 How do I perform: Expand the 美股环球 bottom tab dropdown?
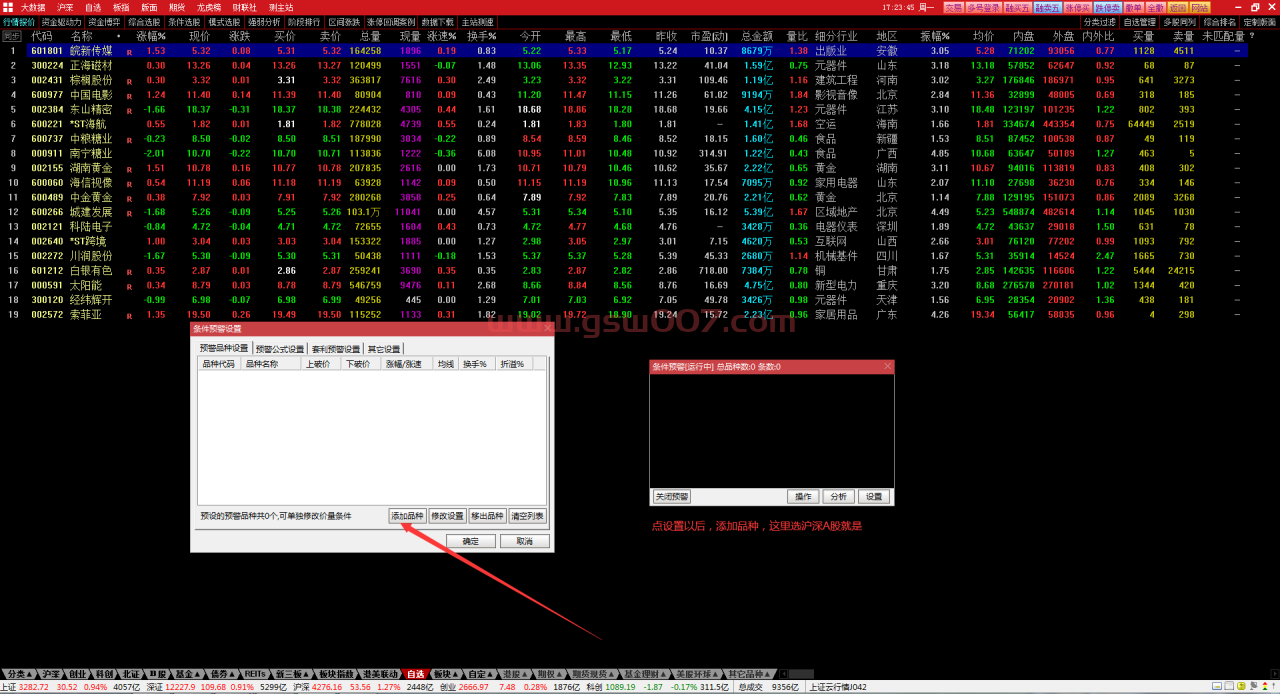(x=698, y=674)
